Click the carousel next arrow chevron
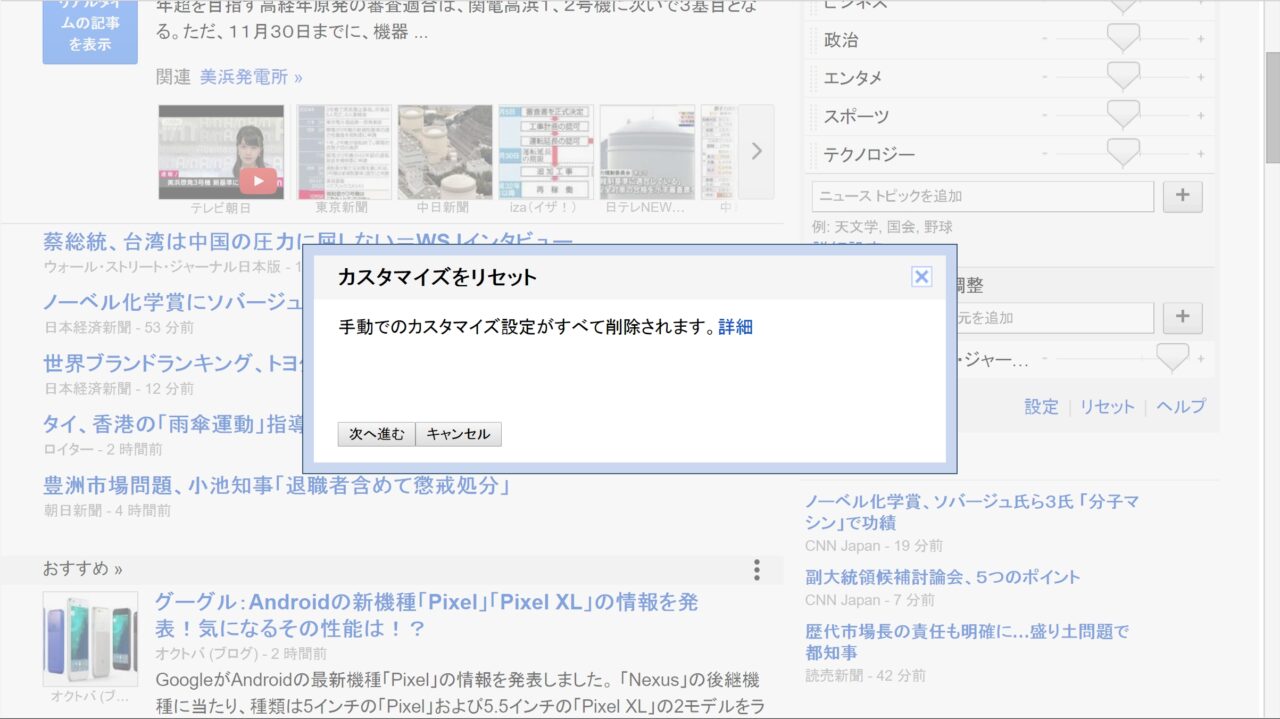 [x=756, y=151]
